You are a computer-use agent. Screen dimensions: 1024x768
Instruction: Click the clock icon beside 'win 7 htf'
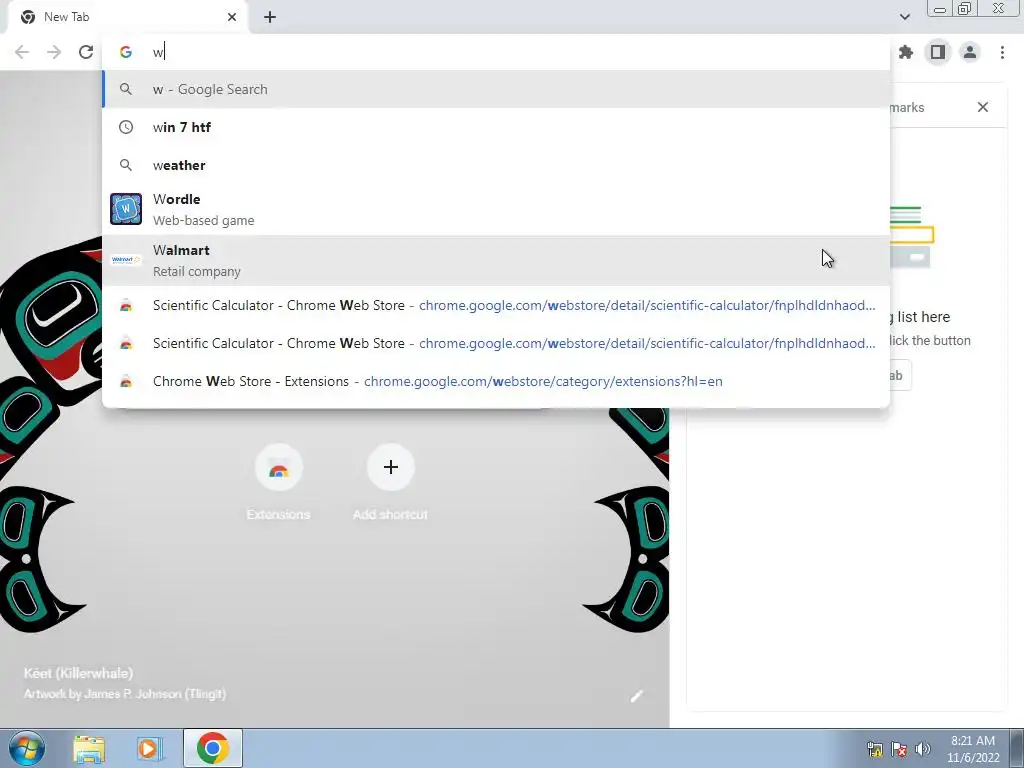pos(126,127)
